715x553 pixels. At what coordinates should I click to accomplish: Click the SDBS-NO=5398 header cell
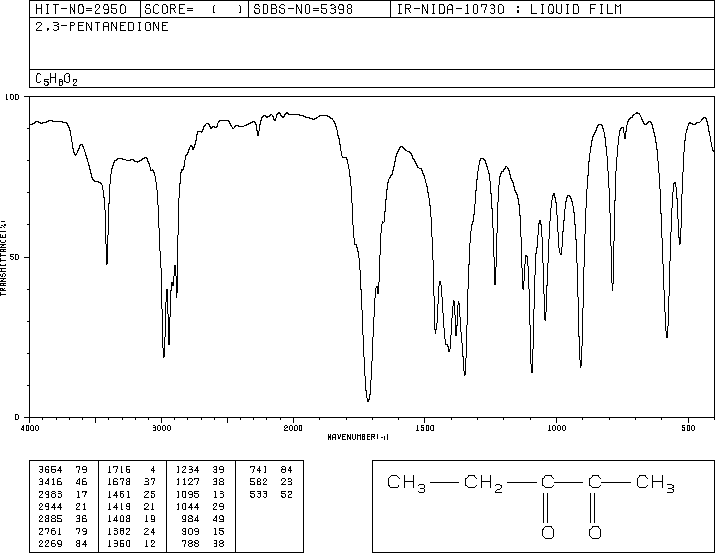pos(303,9)
